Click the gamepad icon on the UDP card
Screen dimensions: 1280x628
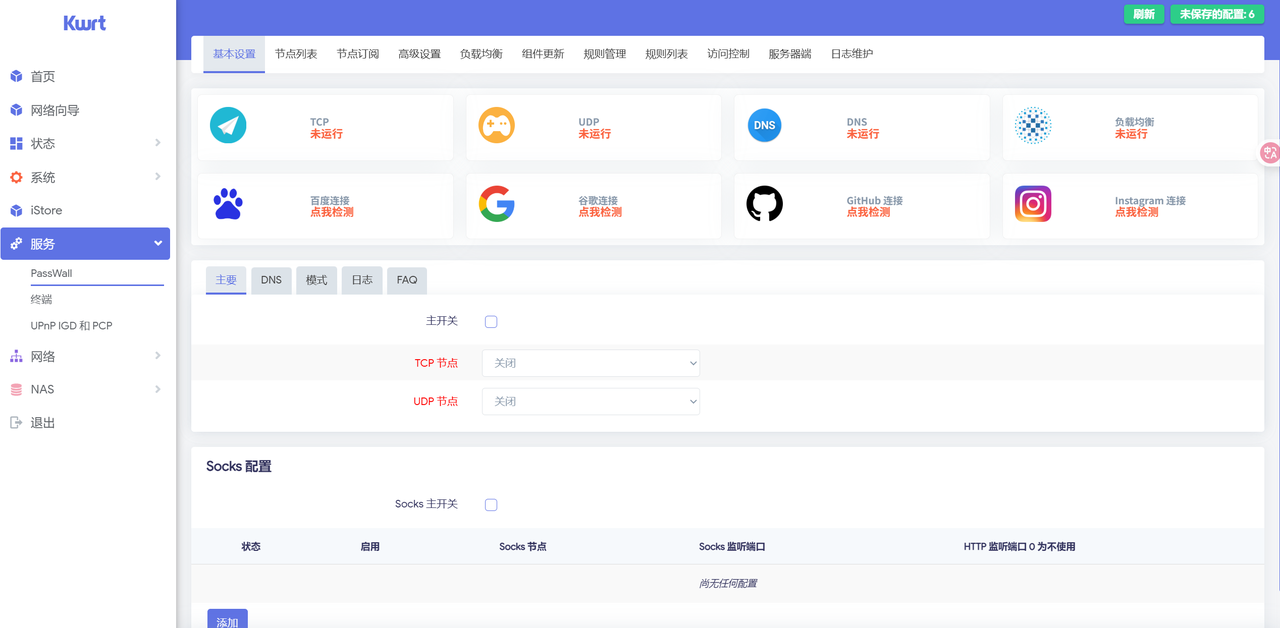point(496,125)
